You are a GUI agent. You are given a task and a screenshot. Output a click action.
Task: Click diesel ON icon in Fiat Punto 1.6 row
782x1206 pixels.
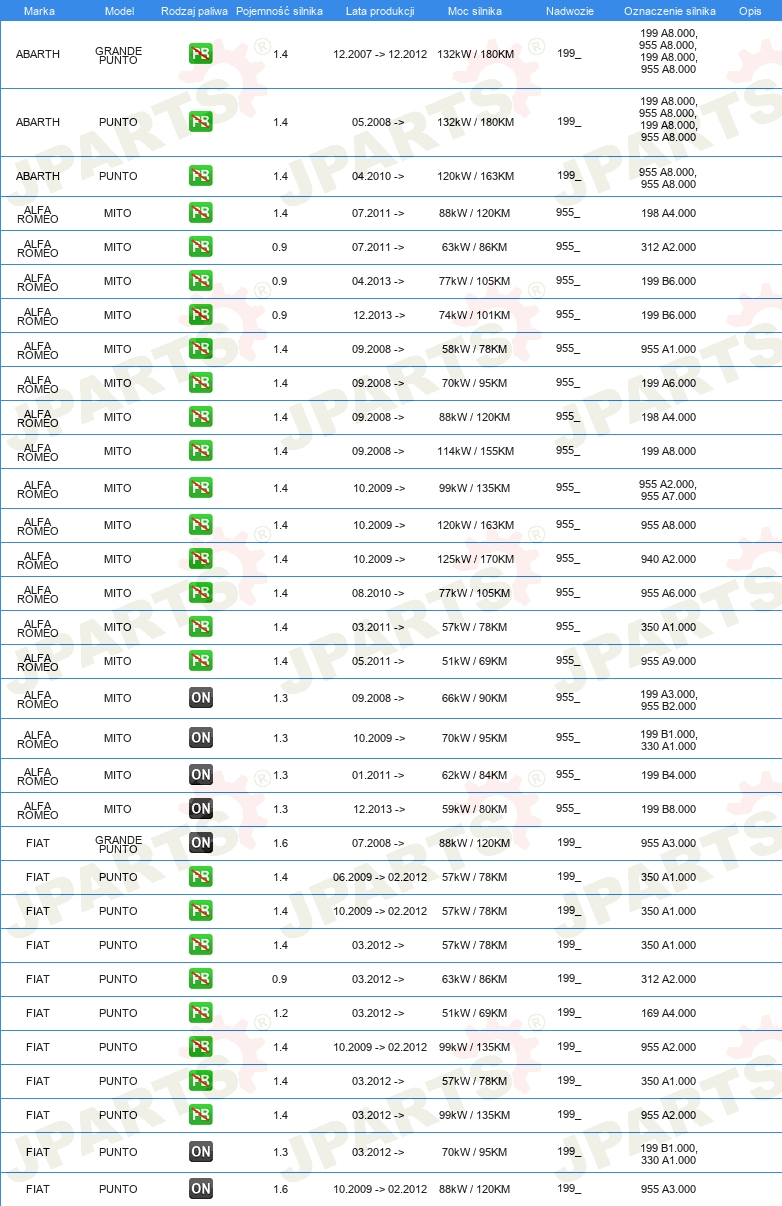point(201,1189)
